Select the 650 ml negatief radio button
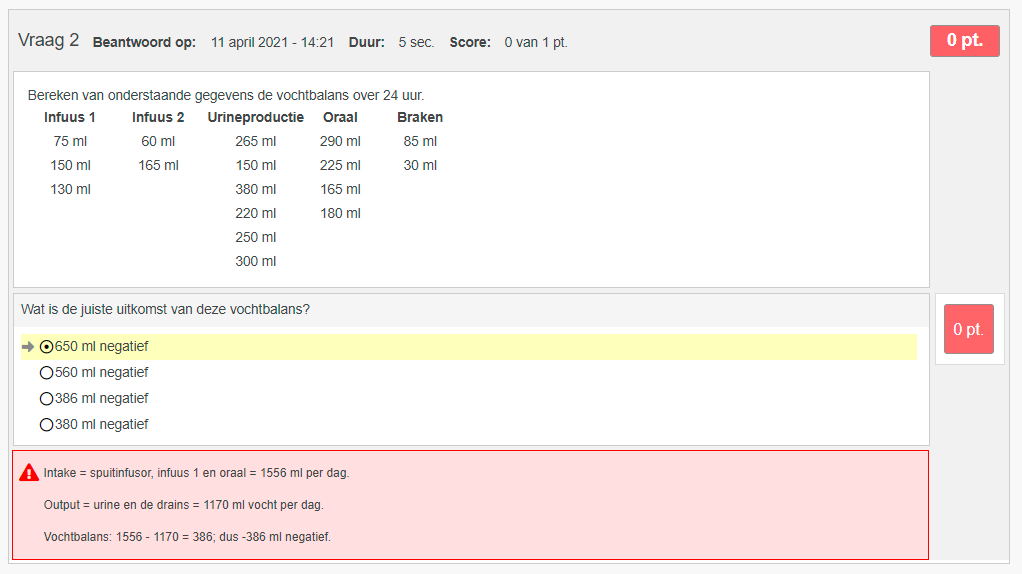 click(x=46, y=347)
